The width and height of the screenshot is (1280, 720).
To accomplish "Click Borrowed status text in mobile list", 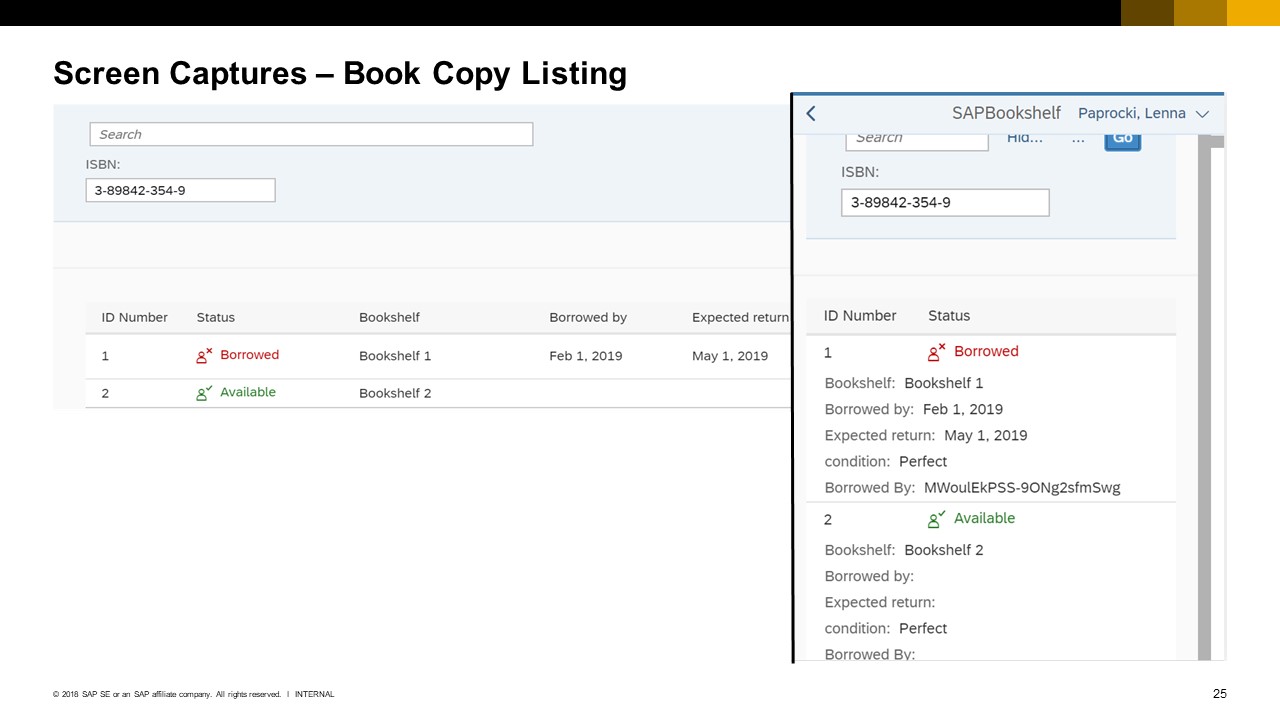I will 986,351.
